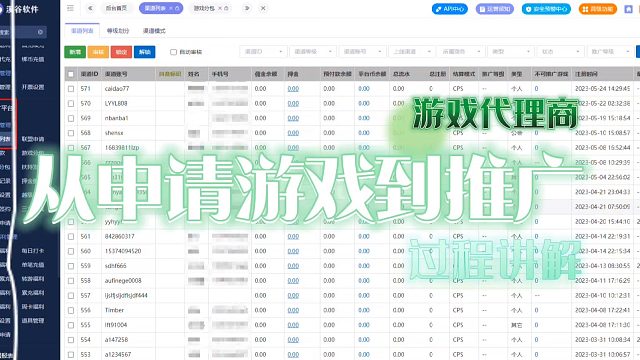Click the 押金 0.00 link in row 571

[x=293, y=89]
